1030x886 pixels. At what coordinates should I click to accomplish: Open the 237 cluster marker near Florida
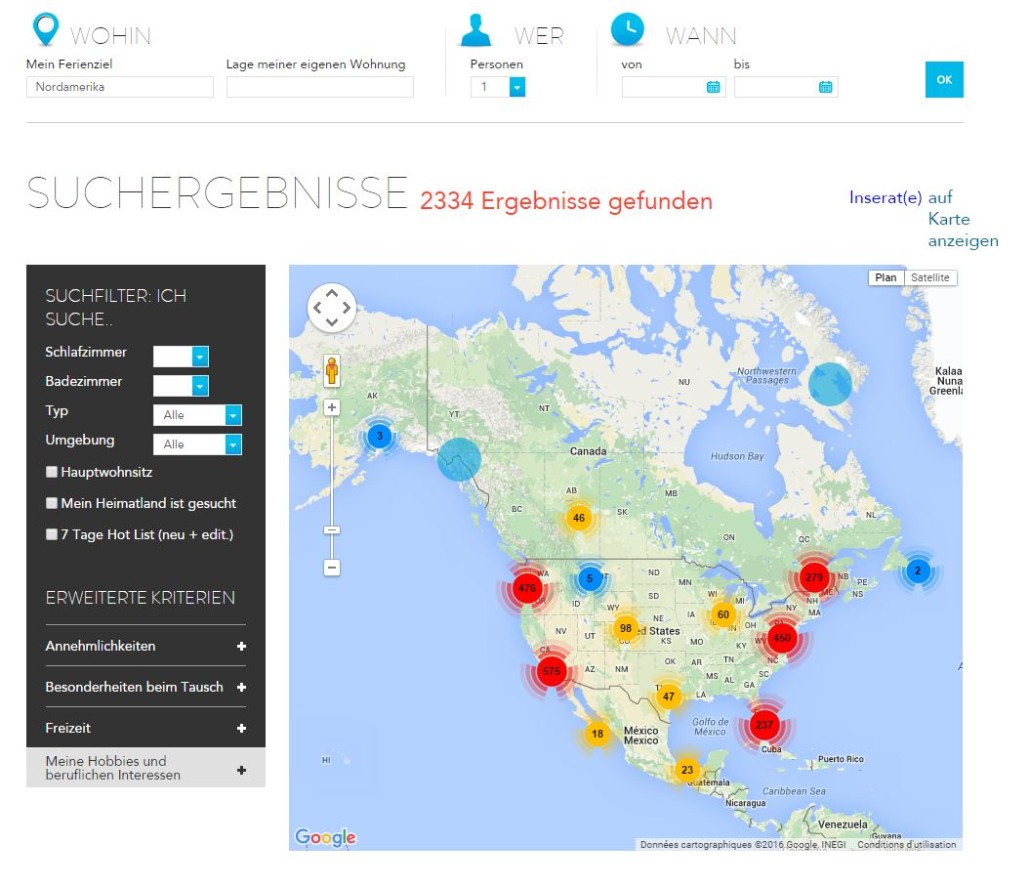pyautogui.click(x=763, y=724)
